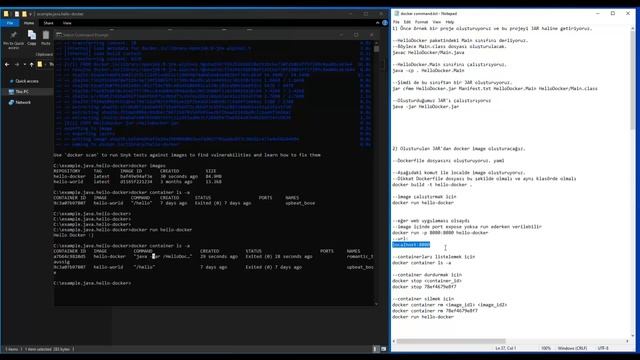Collapse the Explorer ribbon with the chevron
This screenshot has width=640, height=360.
378,23
